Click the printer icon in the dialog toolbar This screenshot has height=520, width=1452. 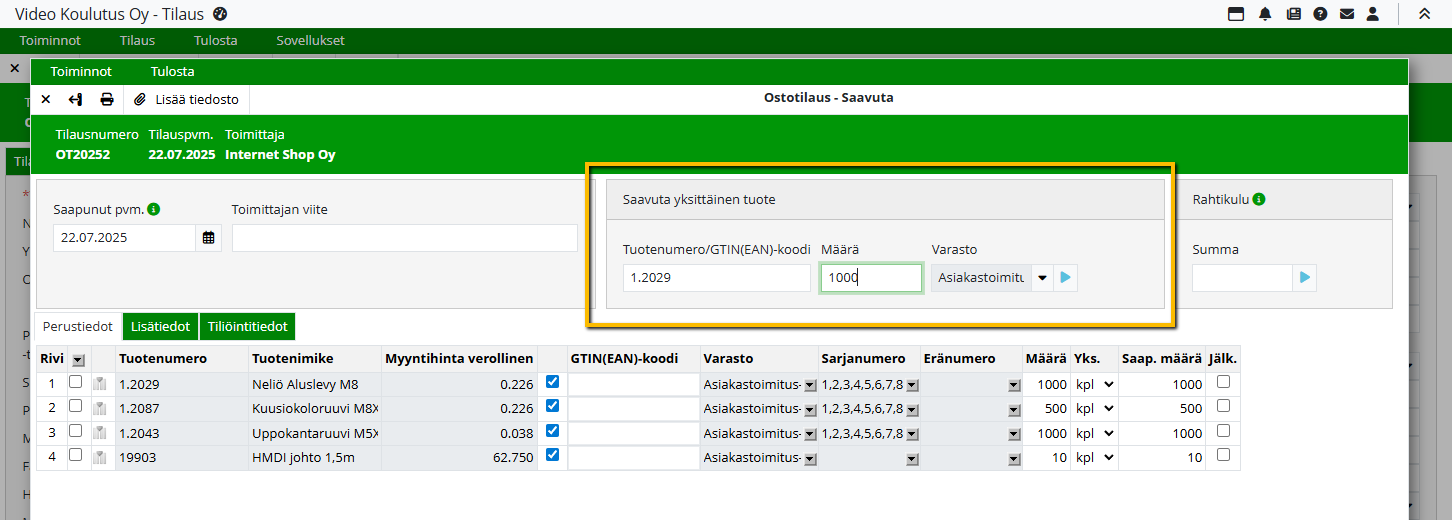pyautogui.click(x=106, y=99)
